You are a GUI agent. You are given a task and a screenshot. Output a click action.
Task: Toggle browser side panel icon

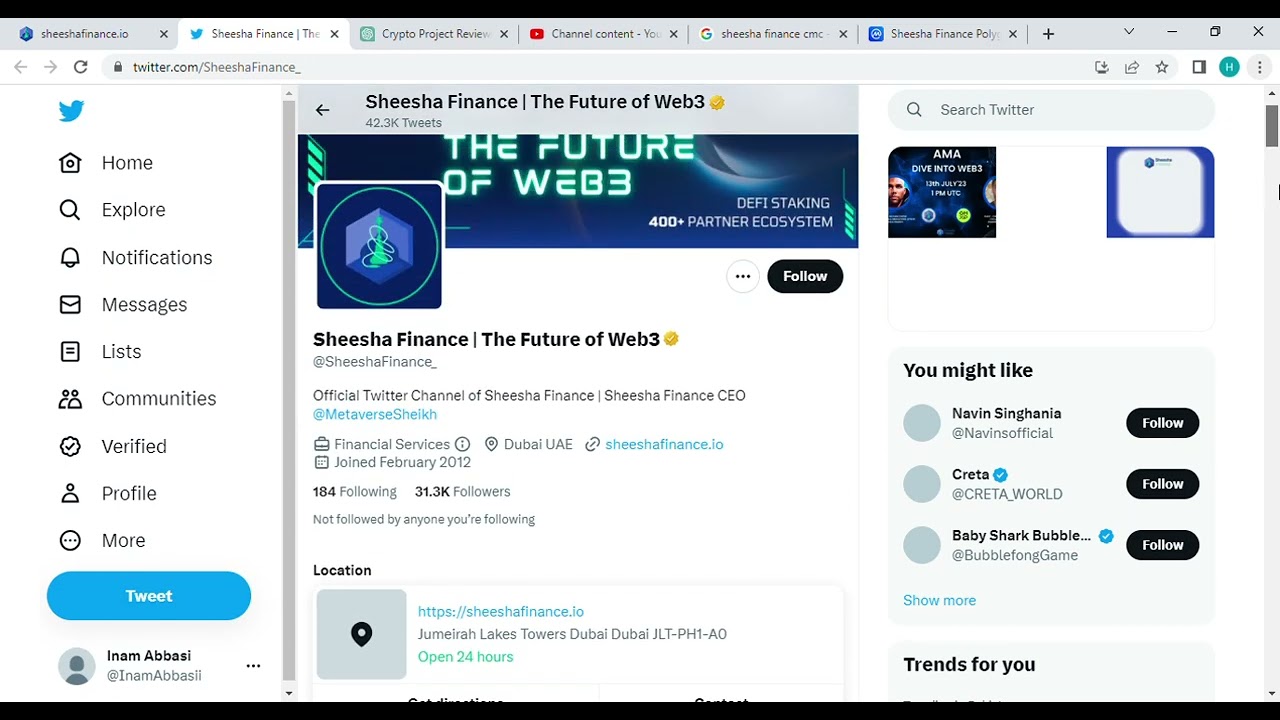(x=1199, y=67)
